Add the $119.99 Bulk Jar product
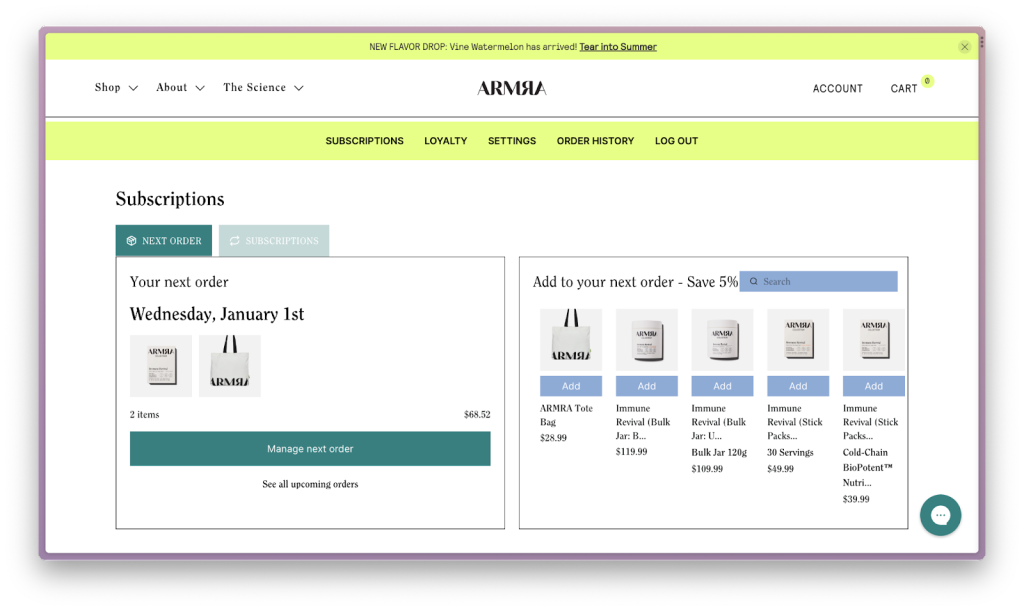The height and width of the screenshot is (611, 1024). pos(647,386)
